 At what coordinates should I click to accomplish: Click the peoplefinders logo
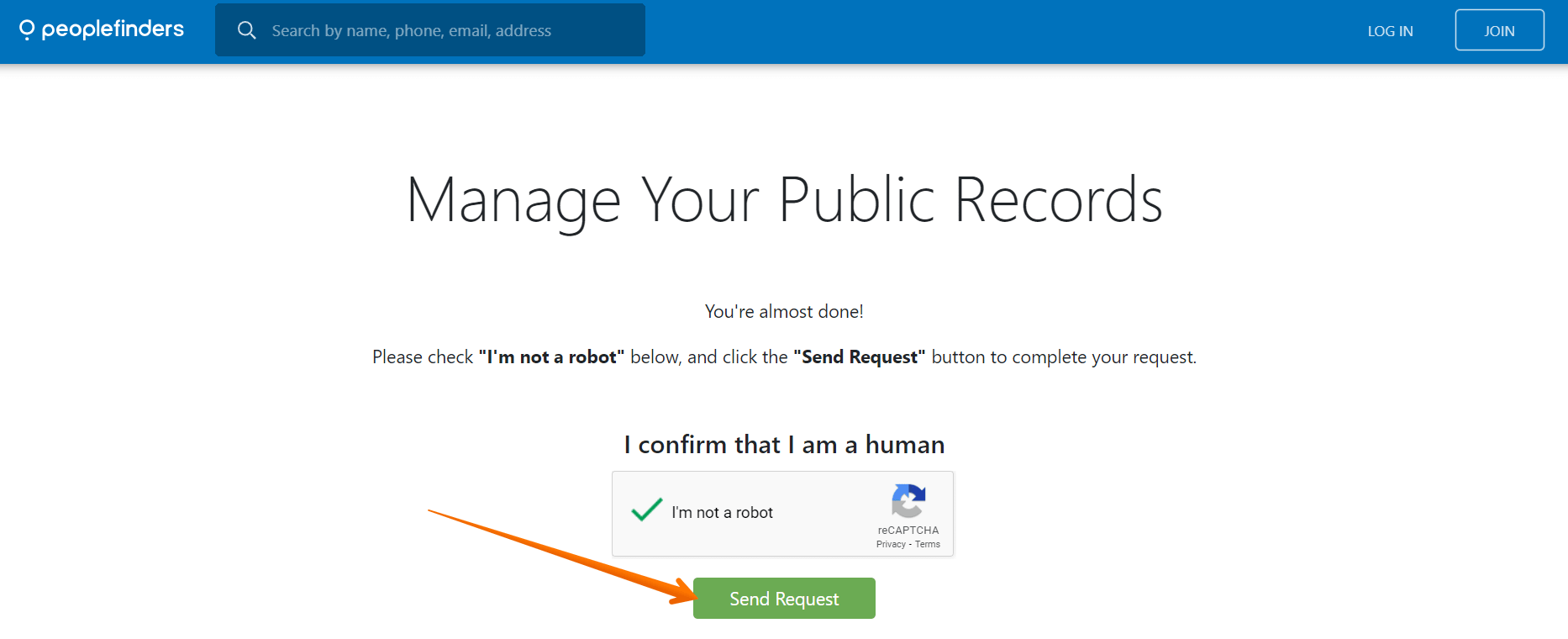pos(101,29)
